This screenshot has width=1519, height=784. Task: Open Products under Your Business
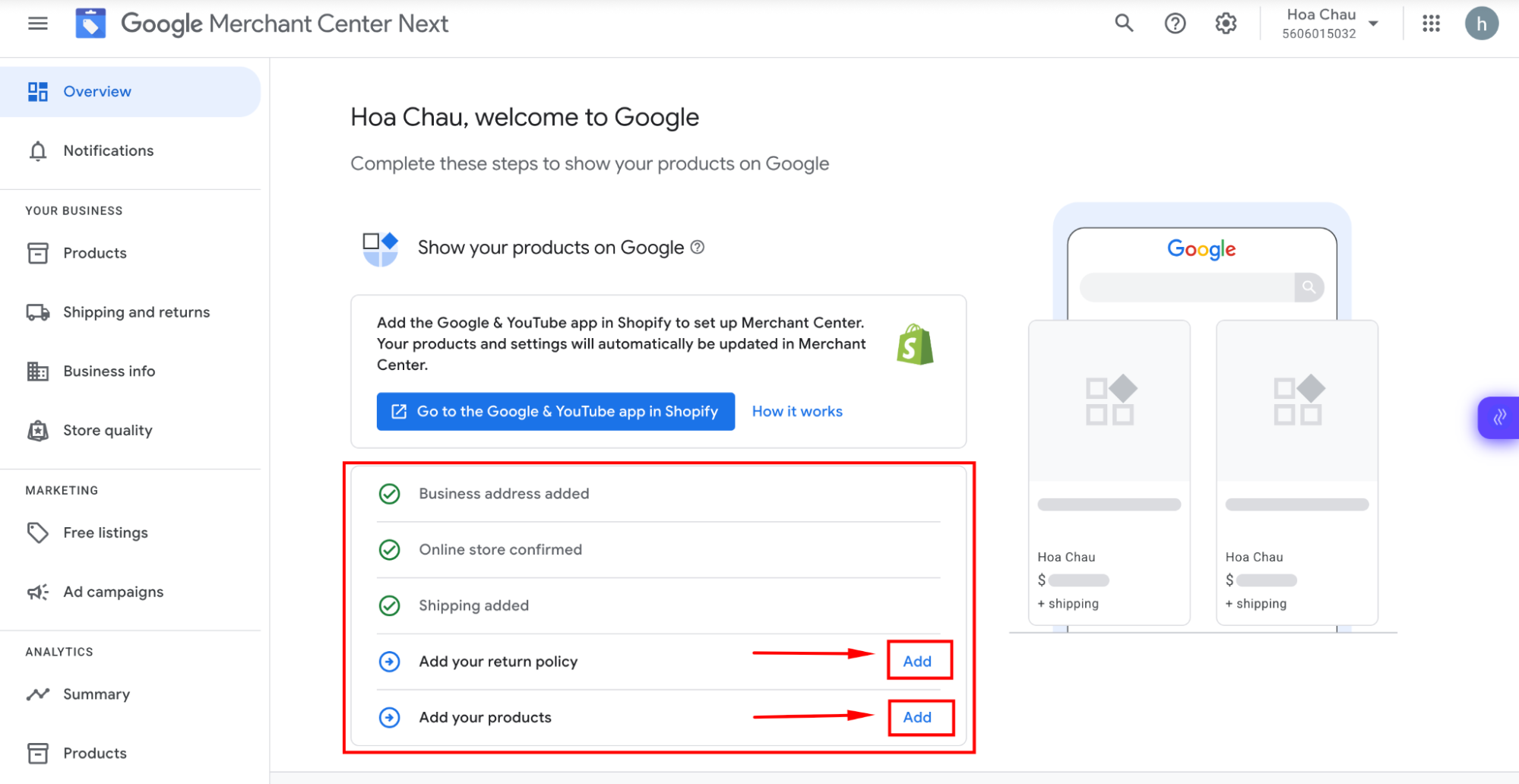click(x=130, y=253)
